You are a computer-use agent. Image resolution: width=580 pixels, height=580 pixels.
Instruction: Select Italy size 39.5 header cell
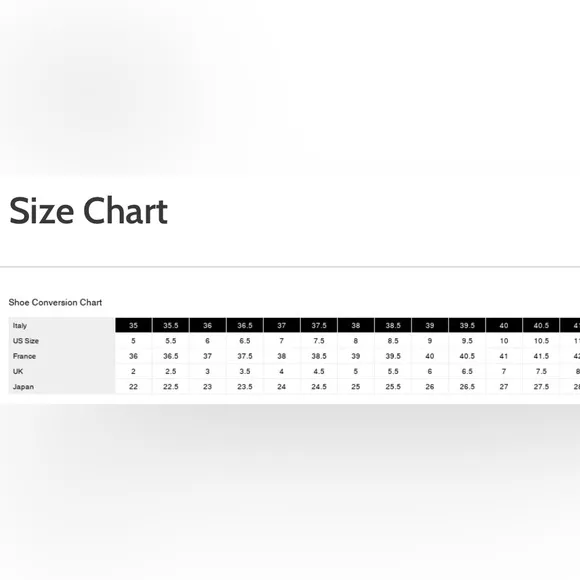[x=467, y=326]
